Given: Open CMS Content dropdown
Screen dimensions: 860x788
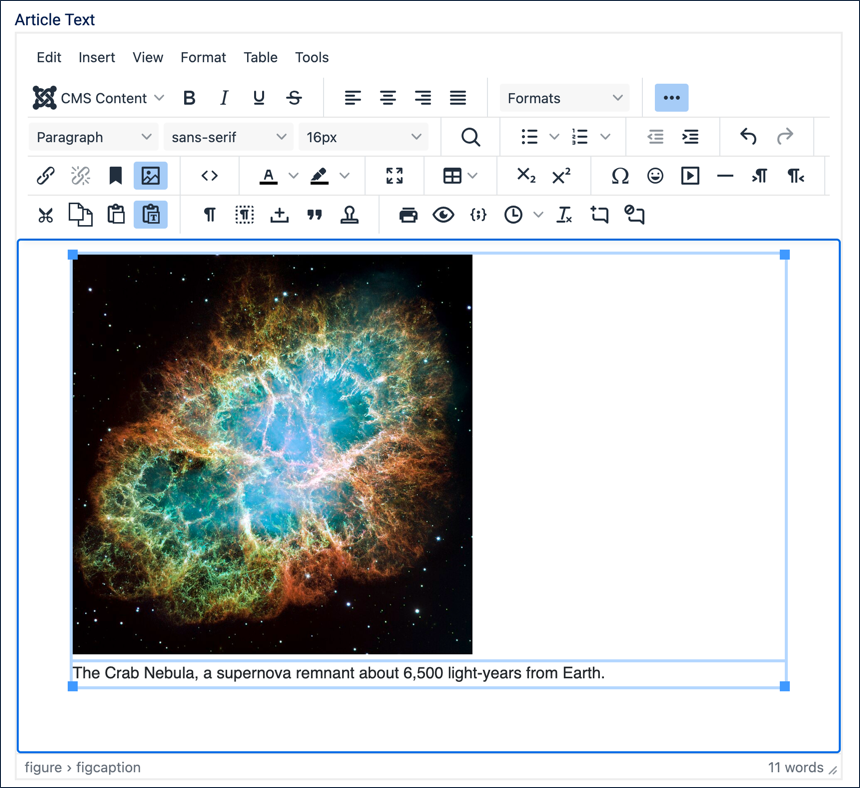Looking at the screenshot, I should click(x=99, y=98).
